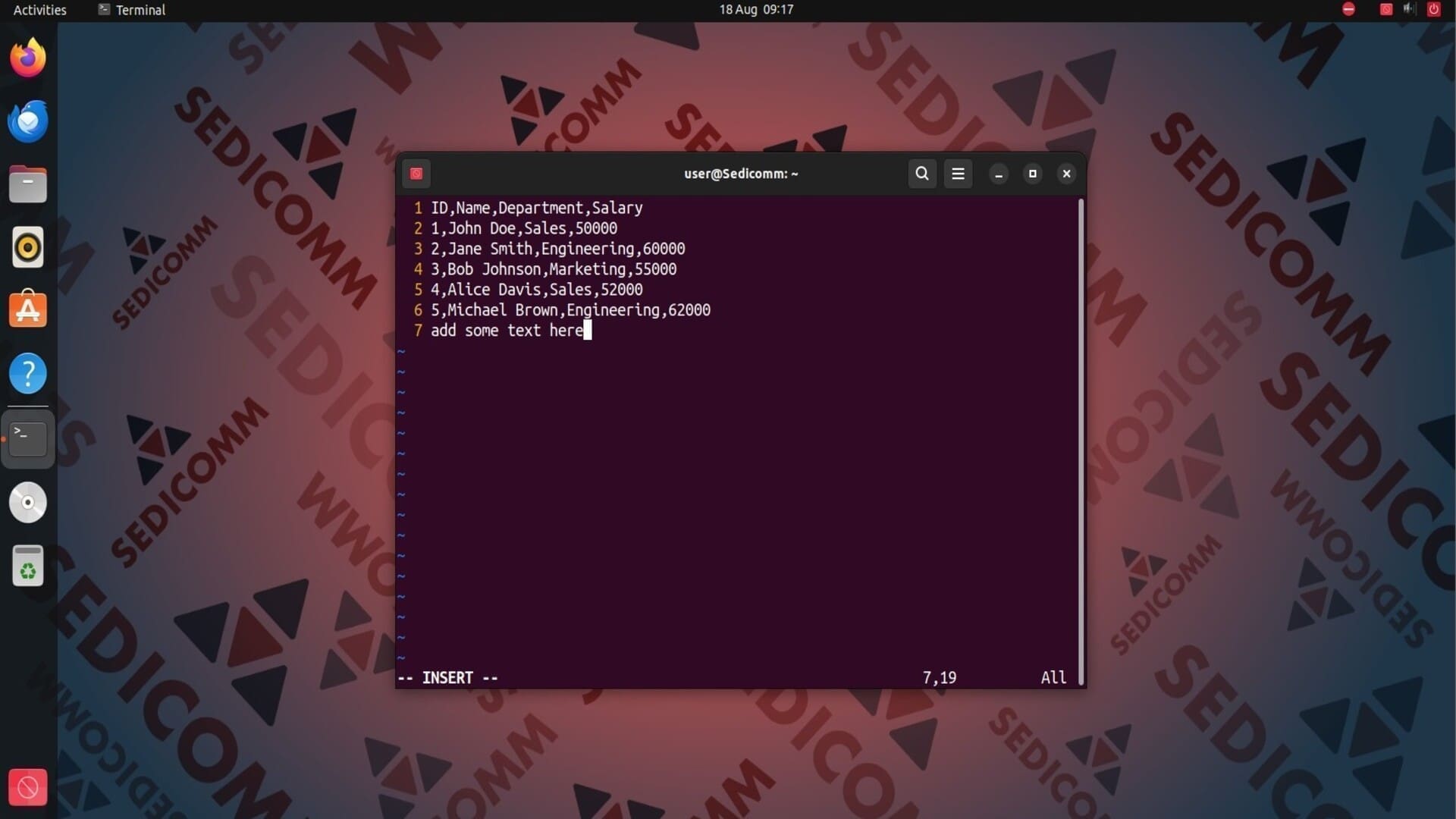Screen dimensions: 1456x819
Task: Click the Activities button in top bar
Action: 39,10
